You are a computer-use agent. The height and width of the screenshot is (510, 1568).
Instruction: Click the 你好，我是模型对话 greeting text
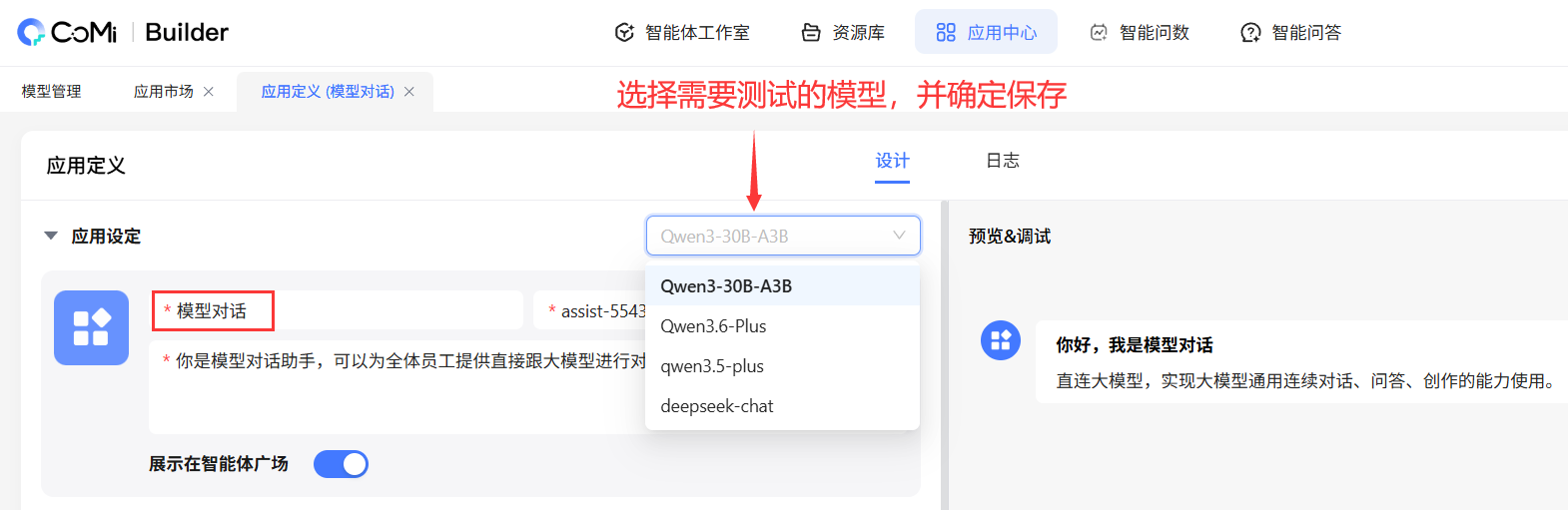[1135, 345]
